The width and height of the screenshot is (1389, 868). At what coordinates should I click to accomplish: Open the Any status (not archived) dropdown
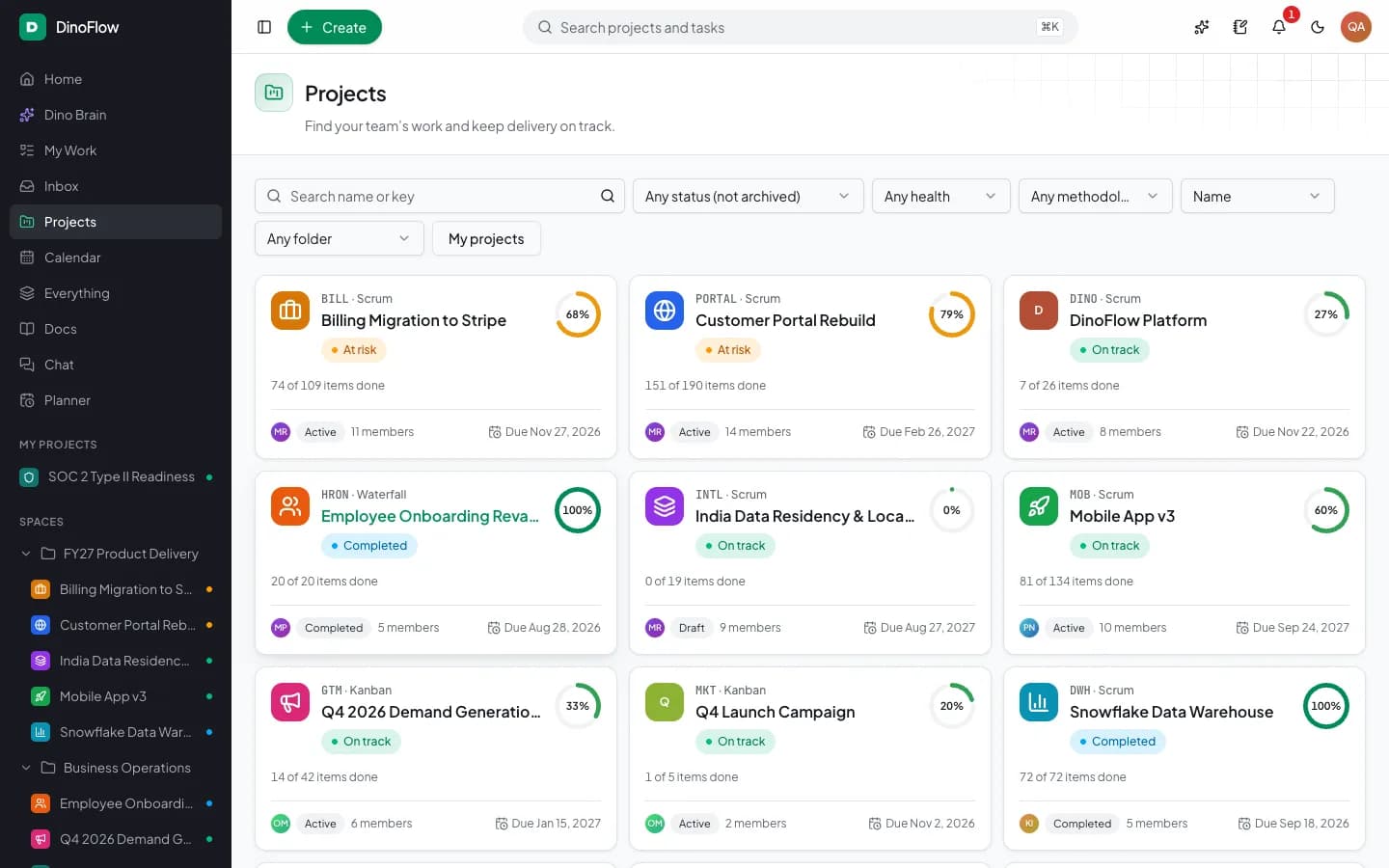[x=748, y=196]
